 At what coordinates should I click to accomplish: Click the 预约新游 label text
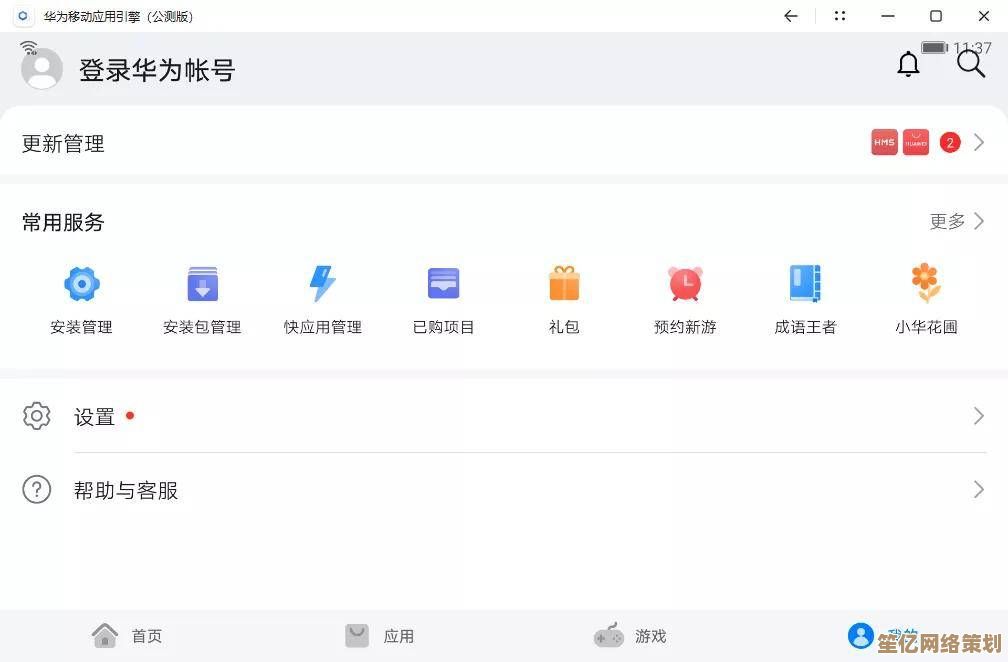(685, 327)
